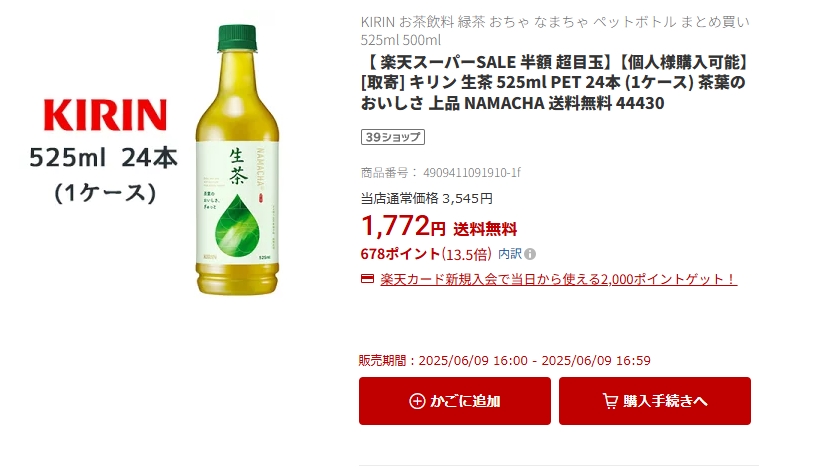Click the 当店通常価格 3,545円 text
Screen dimensions: 838x467
[426, 198]
